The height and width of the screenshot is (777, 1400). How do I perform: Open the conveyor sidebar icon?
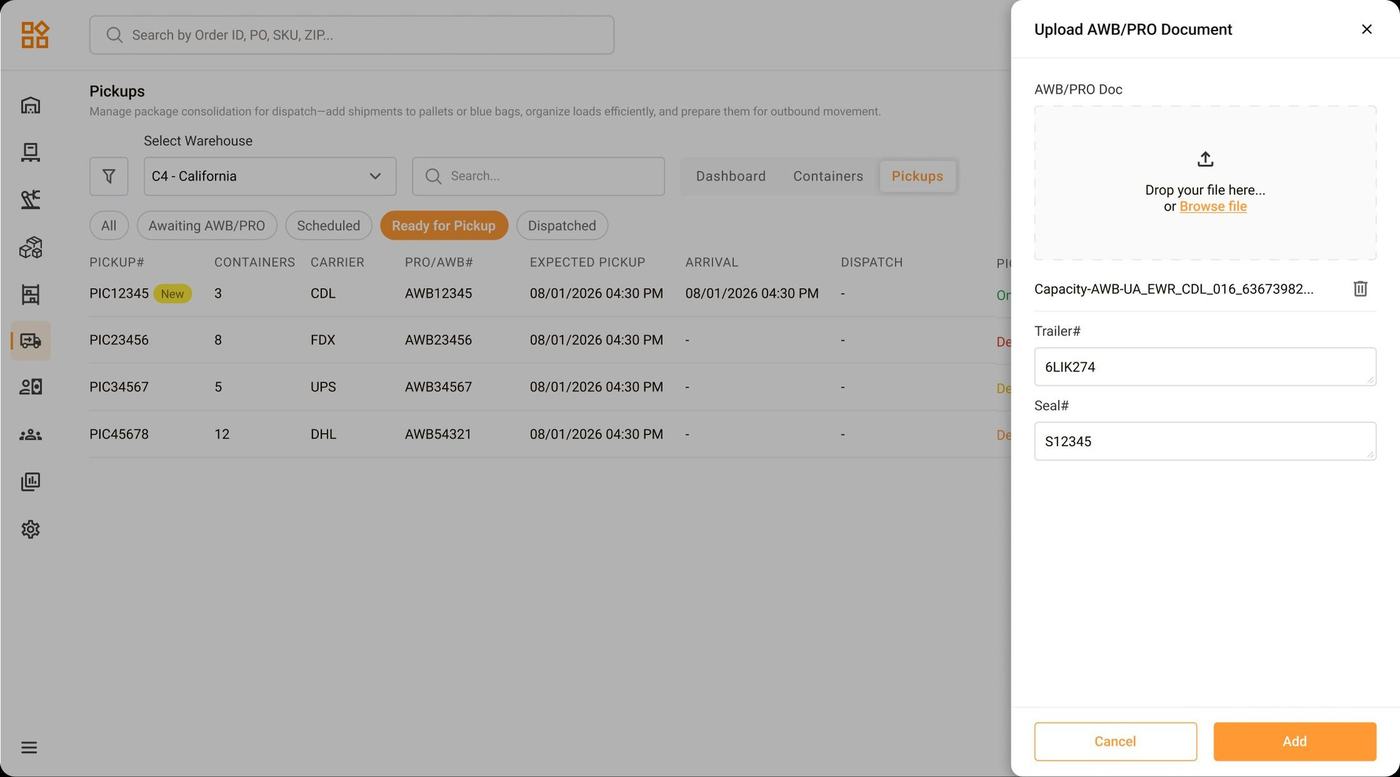[x=31, y=199]
